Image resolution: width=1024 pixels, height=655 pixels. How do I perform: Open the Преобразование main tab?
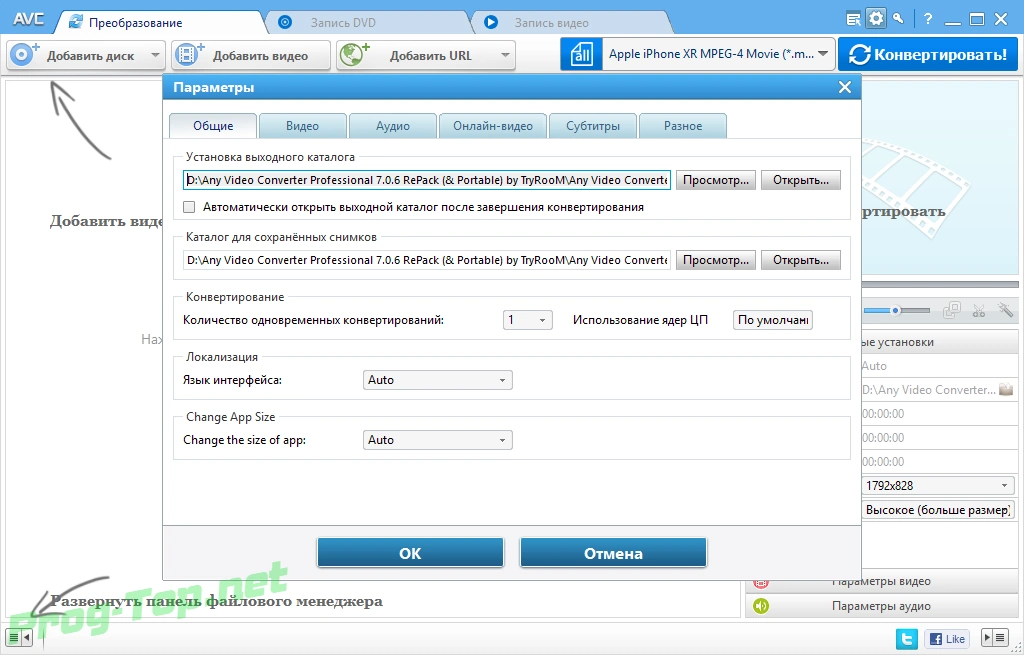[159, 22]
